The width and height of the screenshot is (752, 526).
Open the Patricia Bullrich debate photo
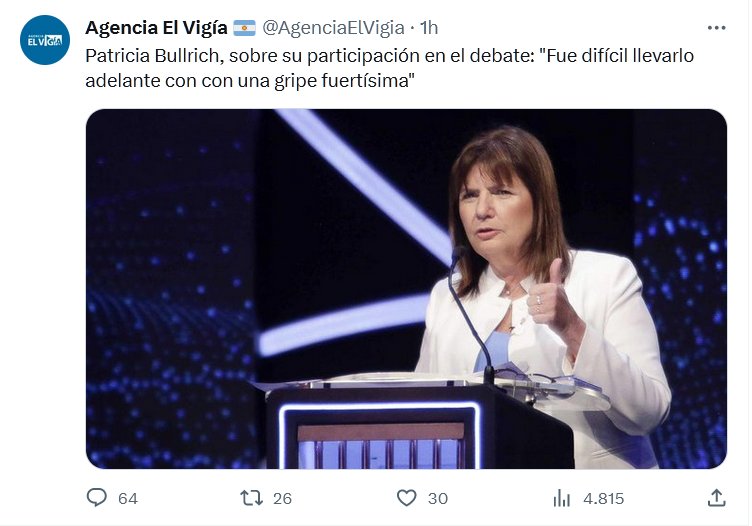click(406, 288)
